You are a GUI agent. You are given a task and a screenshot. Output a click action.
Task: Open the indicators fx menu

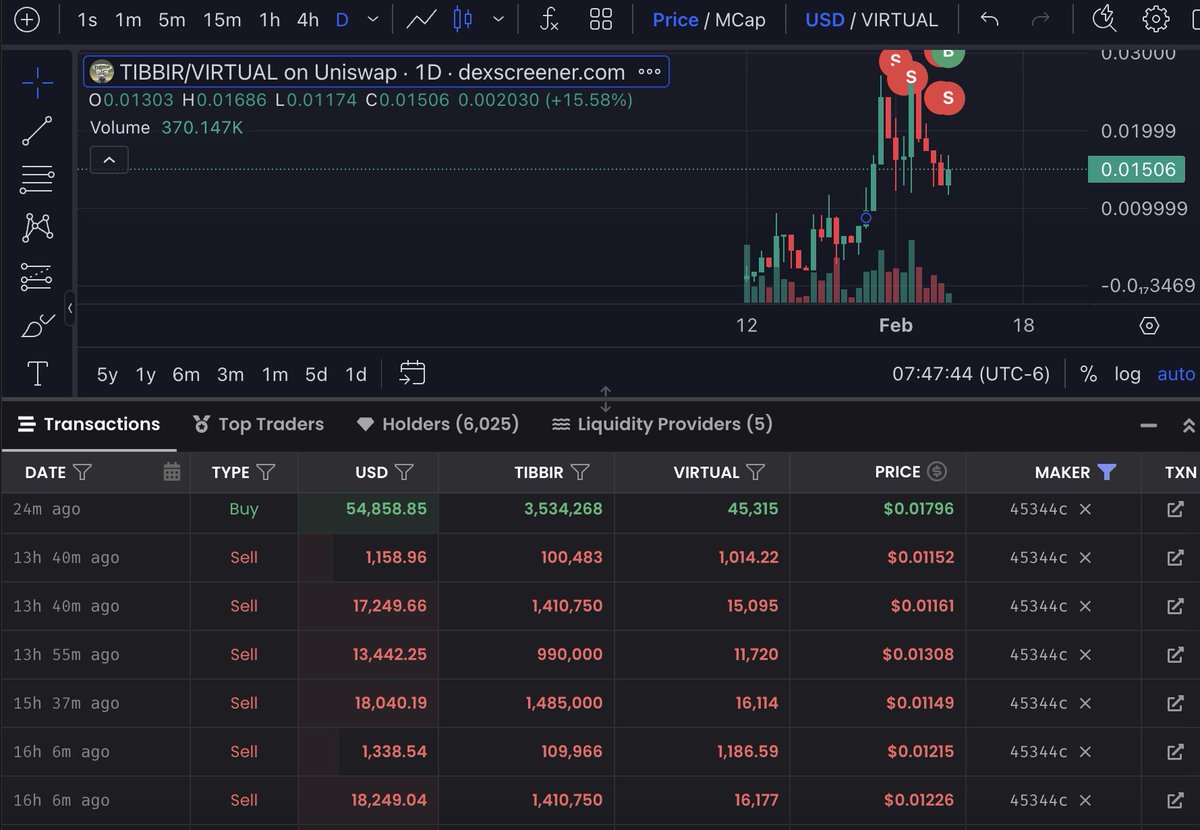548,19
